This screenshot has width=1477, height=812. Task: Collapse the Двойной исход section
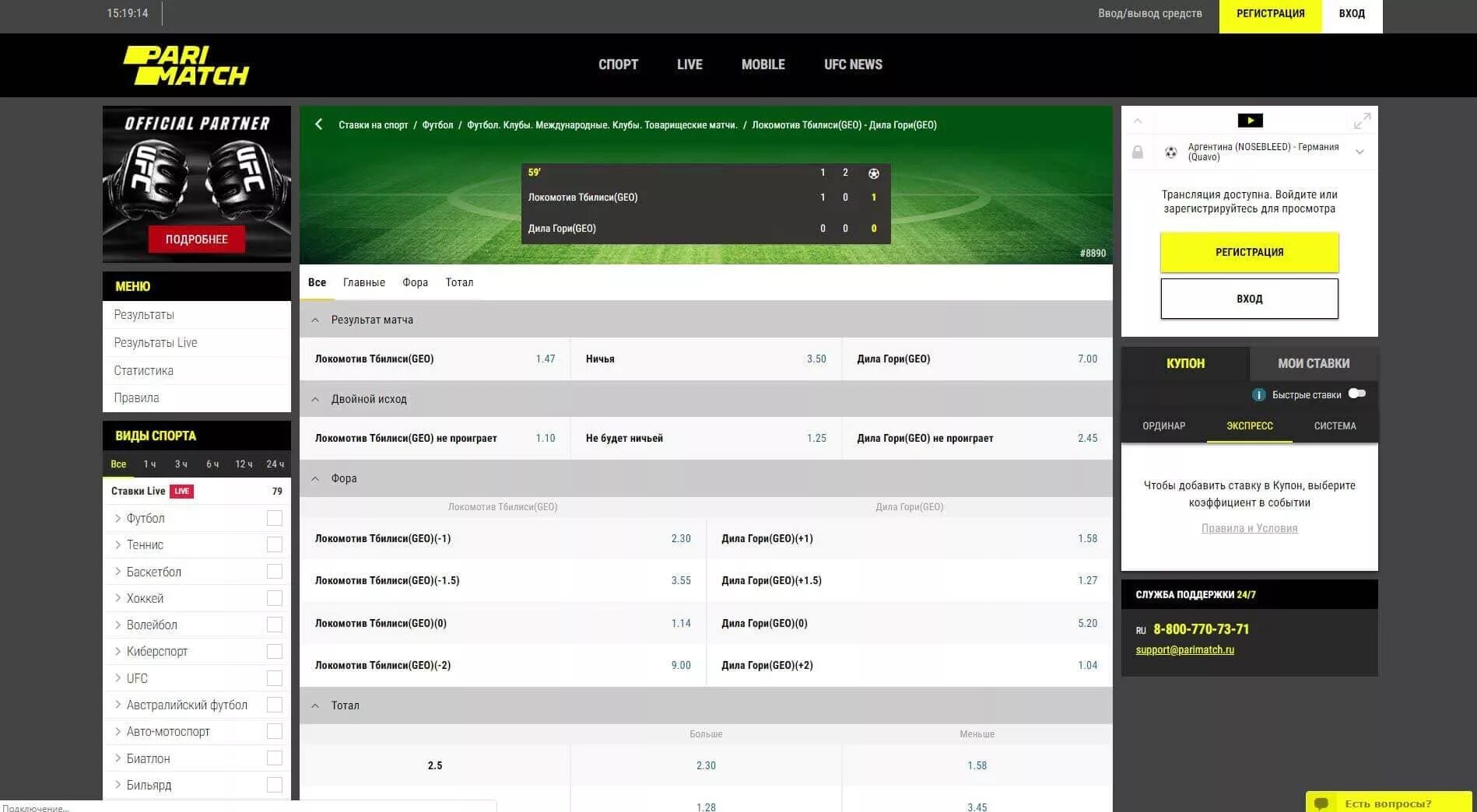coord(315,399)
